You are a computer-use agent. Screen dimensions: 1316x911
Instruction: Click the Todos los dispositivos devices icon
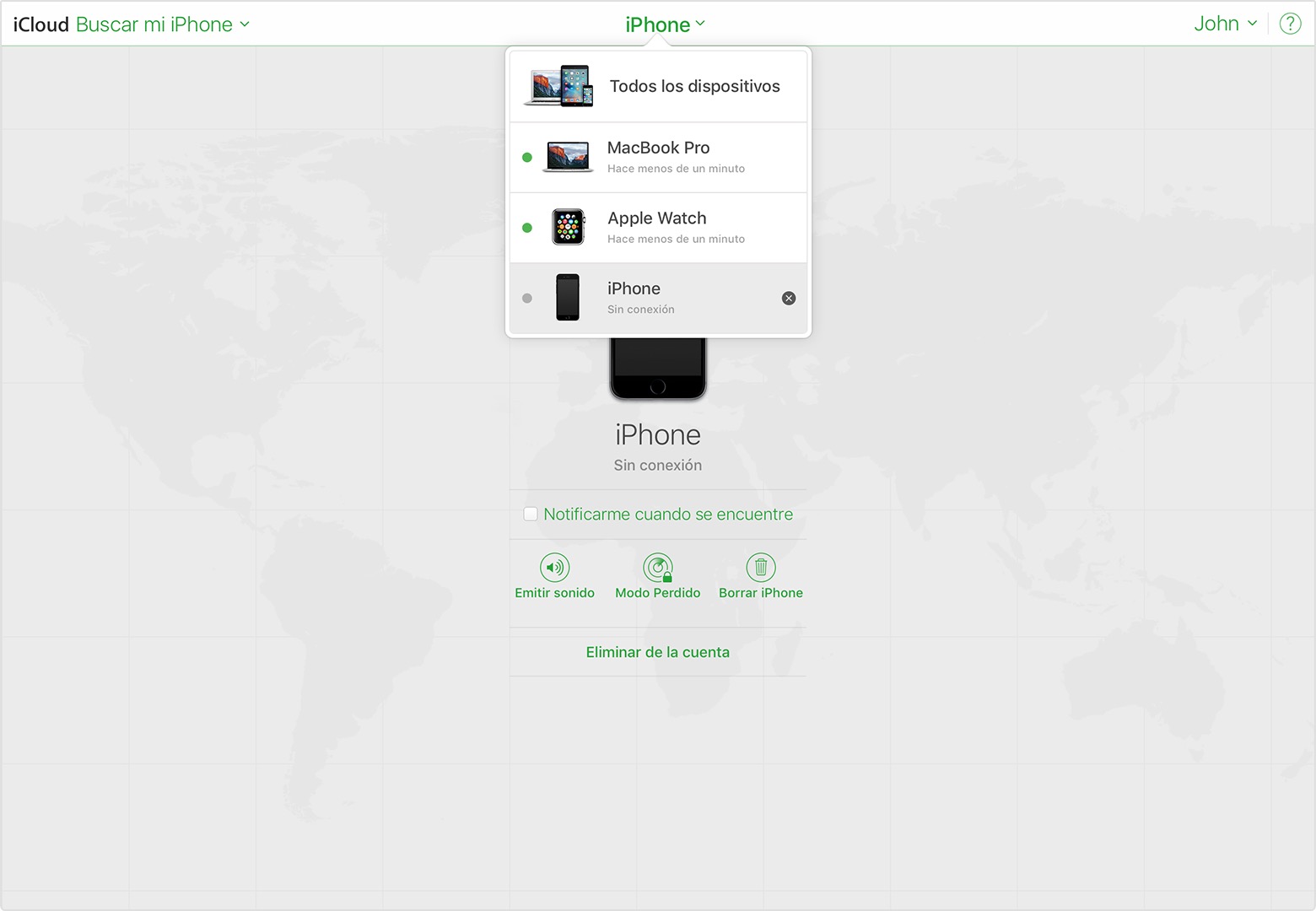pyautogui.click(x=558, y=86)
